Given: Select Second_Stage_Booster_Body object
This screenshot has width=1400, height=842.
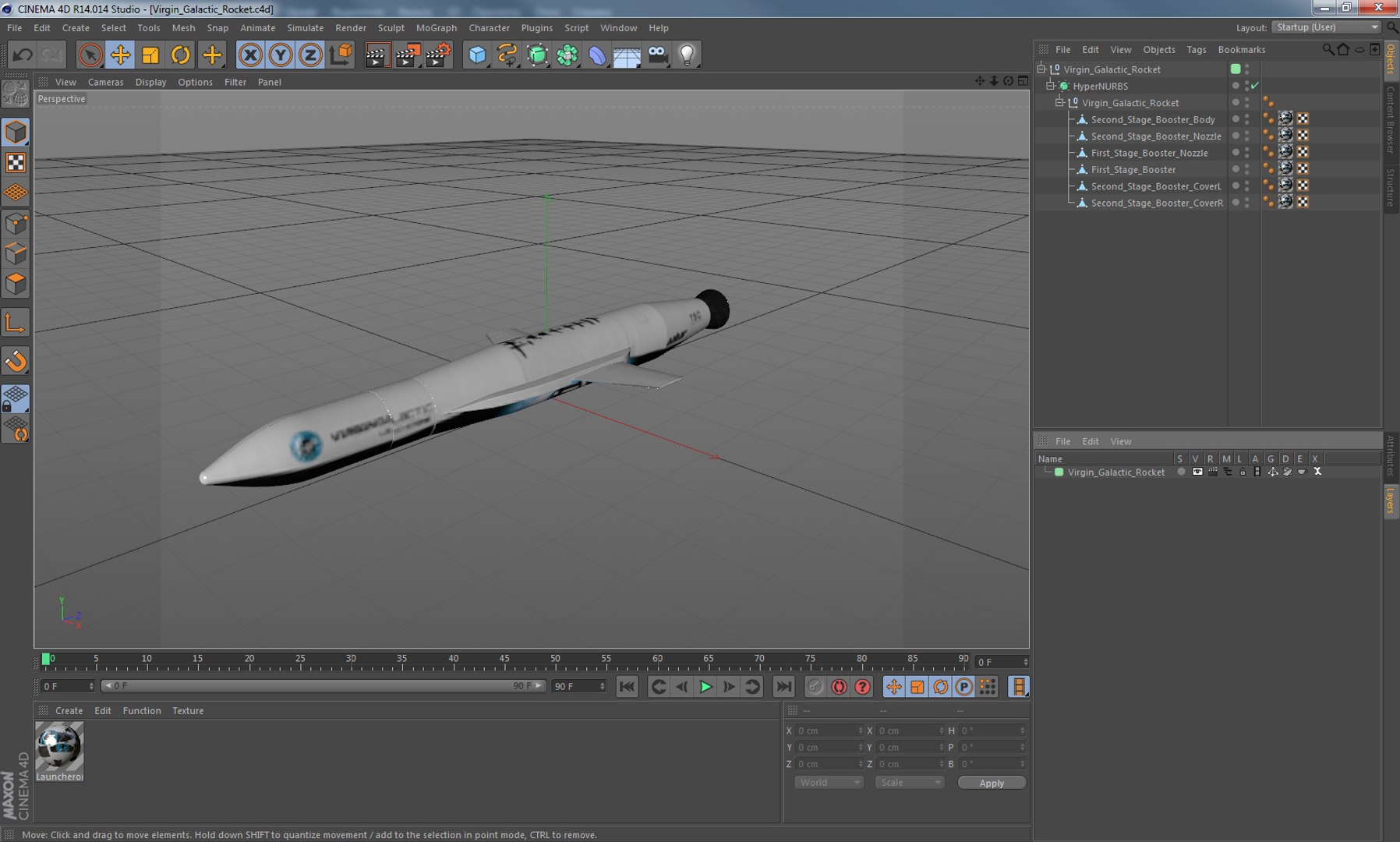Looking at the screenshot, I should click(x=1153, y=119).
